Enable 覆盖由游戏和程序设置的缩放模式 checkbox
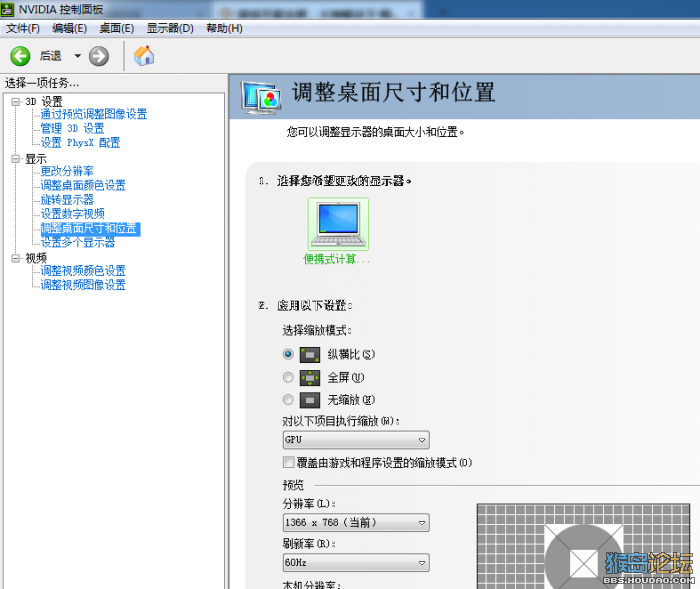The image size is (700, 589). tap(288, 462)
